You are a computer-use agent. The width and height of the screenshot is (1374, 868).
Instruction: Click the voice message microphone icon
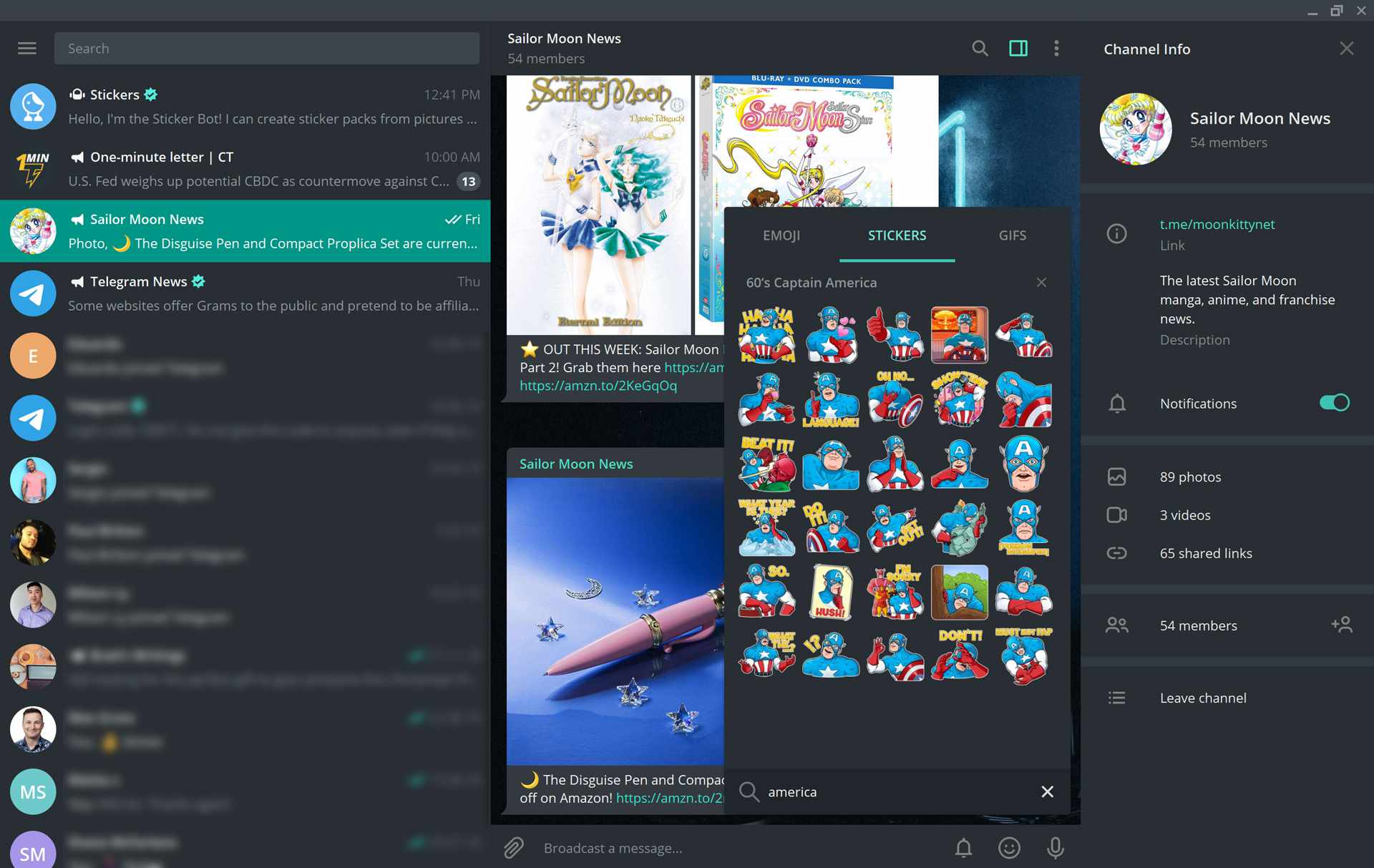click(1055, 847)
